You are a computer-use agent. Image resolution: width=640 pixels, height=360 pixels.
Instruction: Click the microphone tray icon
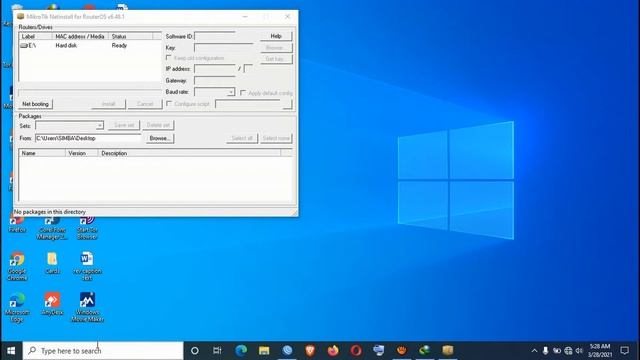pos(545,351)
